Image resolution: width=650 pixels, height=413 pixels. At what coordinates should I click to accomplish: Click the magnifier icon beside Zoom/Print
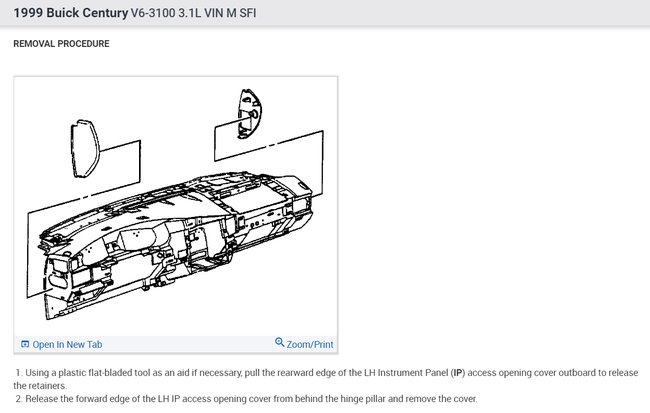tap(279, 343)
